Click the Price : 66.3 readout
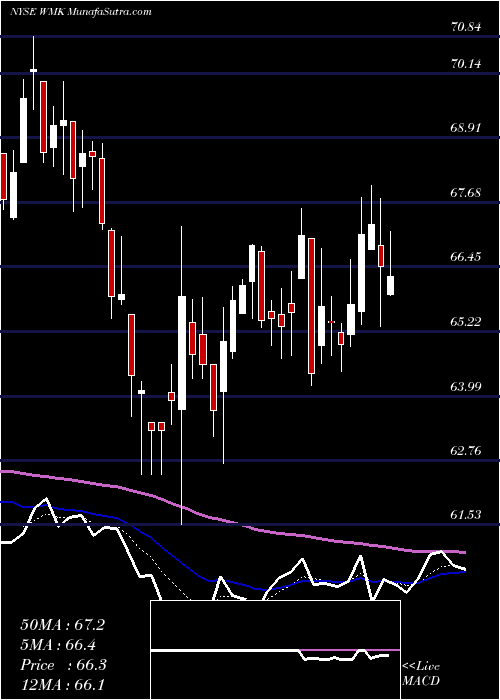Screen dimensions: 500x700 click(x=62, y=665)
